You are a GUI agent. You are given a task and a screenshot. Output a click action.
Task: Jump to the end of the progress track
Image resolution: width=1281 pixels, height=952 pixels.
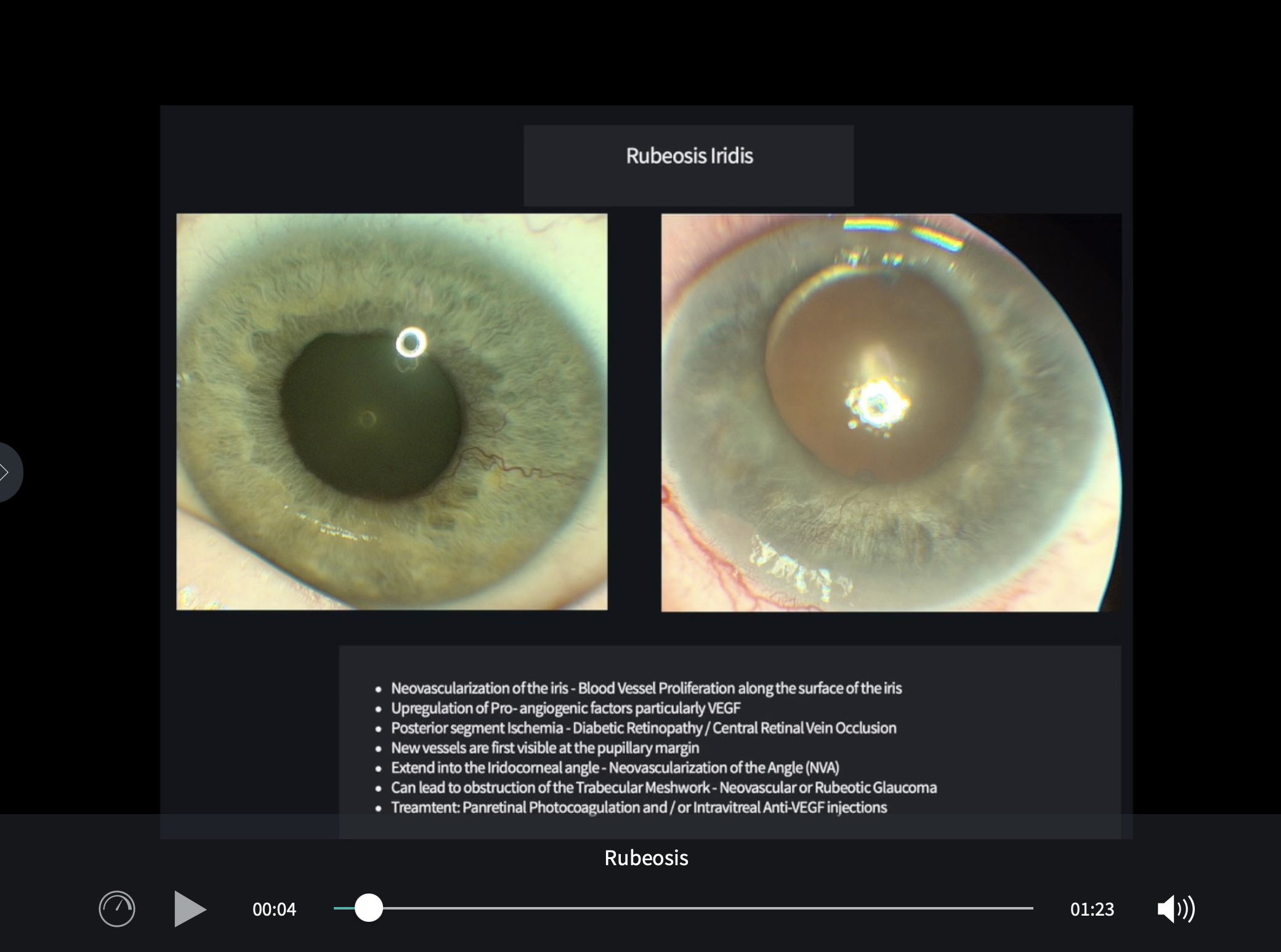1031,908
